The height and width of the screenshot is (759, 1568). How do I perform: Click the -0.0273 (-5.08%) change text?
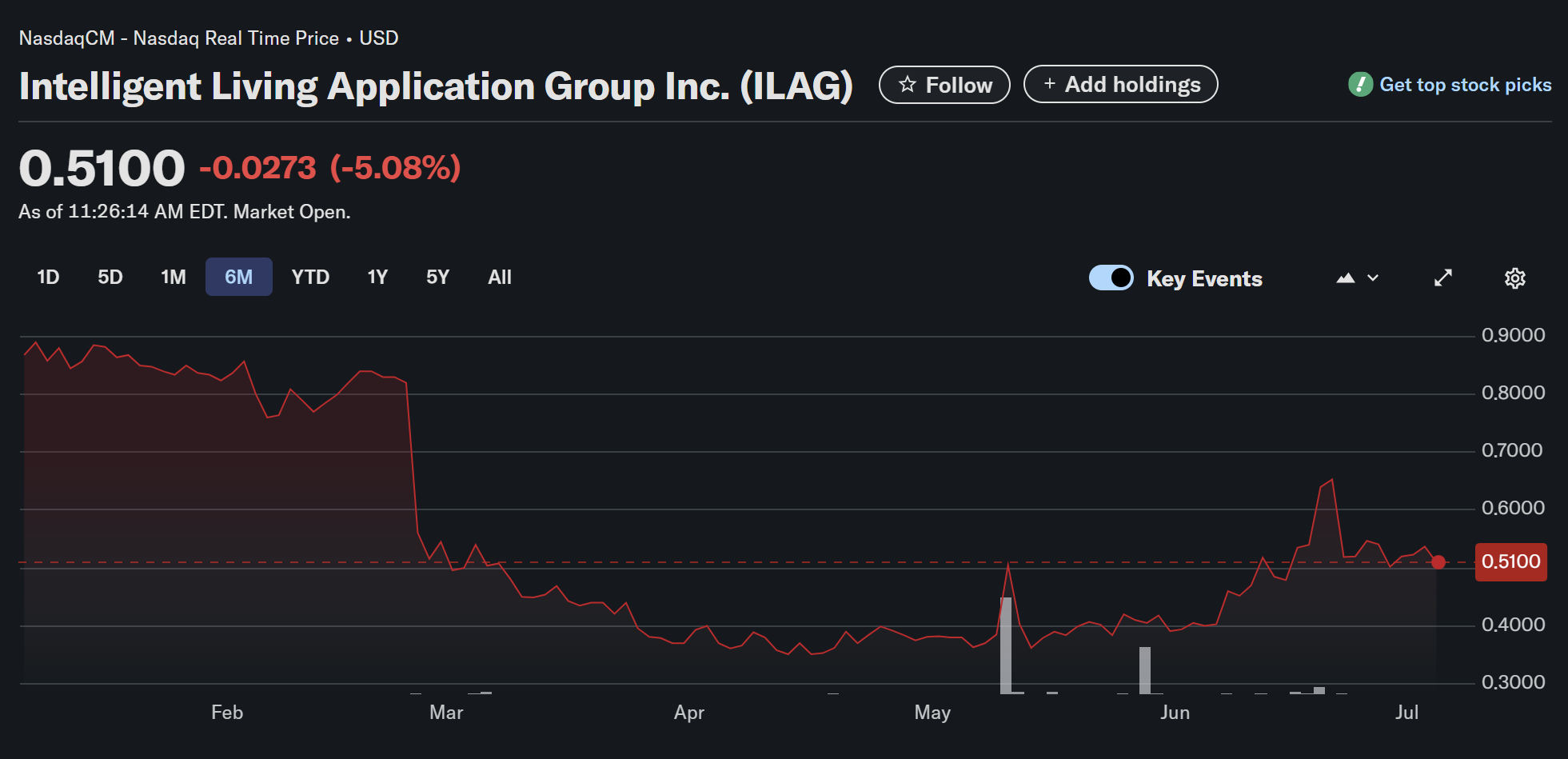[330, 168]
